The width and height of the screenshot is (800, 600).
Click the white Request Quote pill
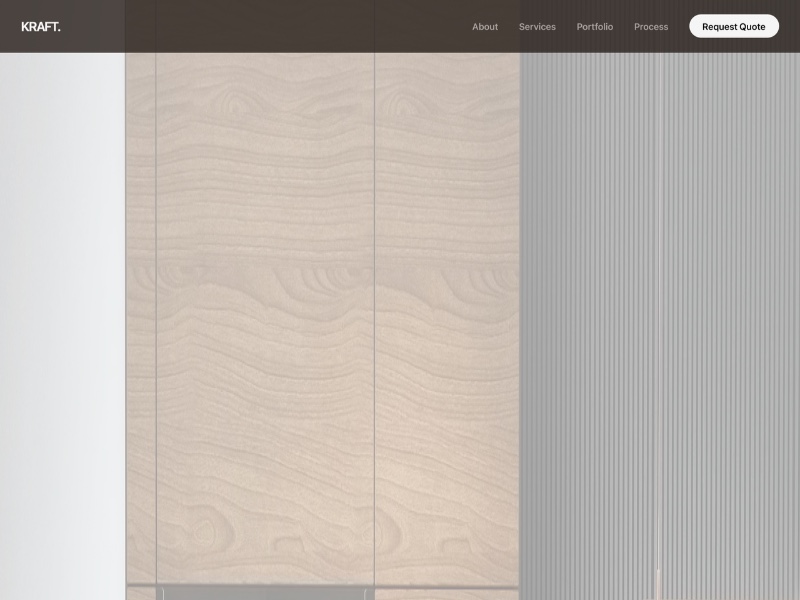point(734,27)
